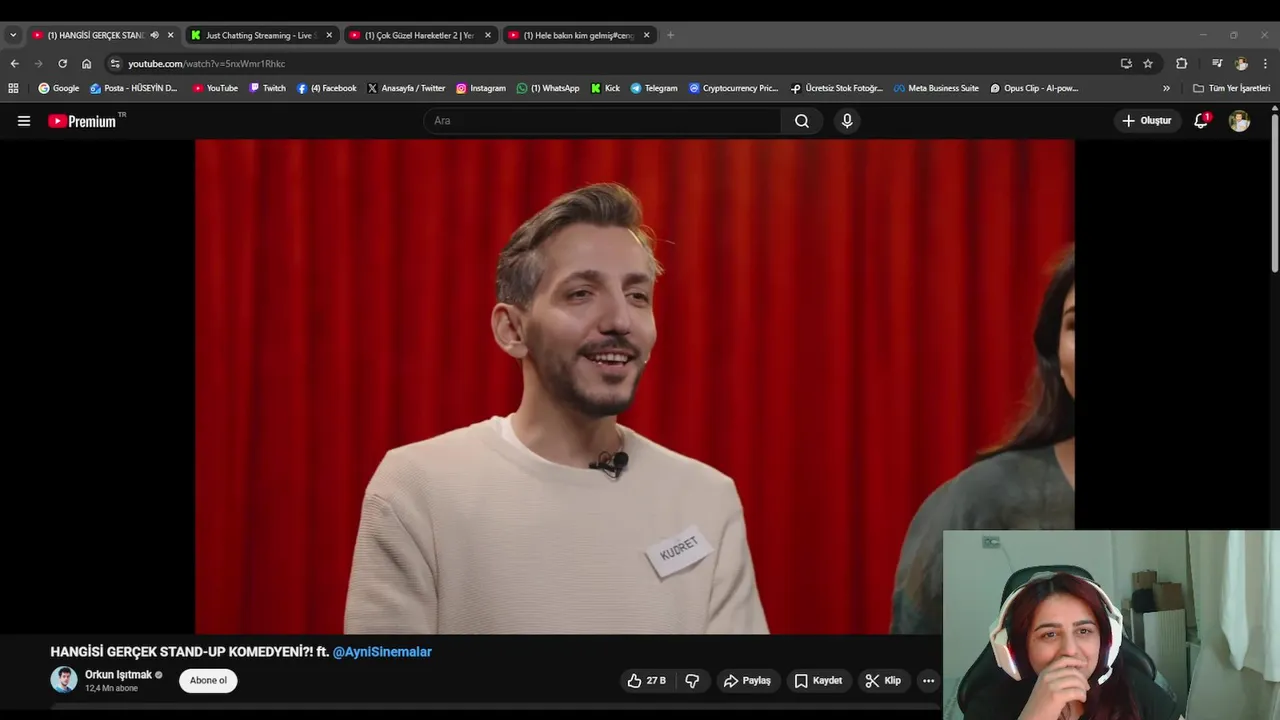Open the extensions puzzle icon
The image size is (1280, 720).
[1181, 63]
